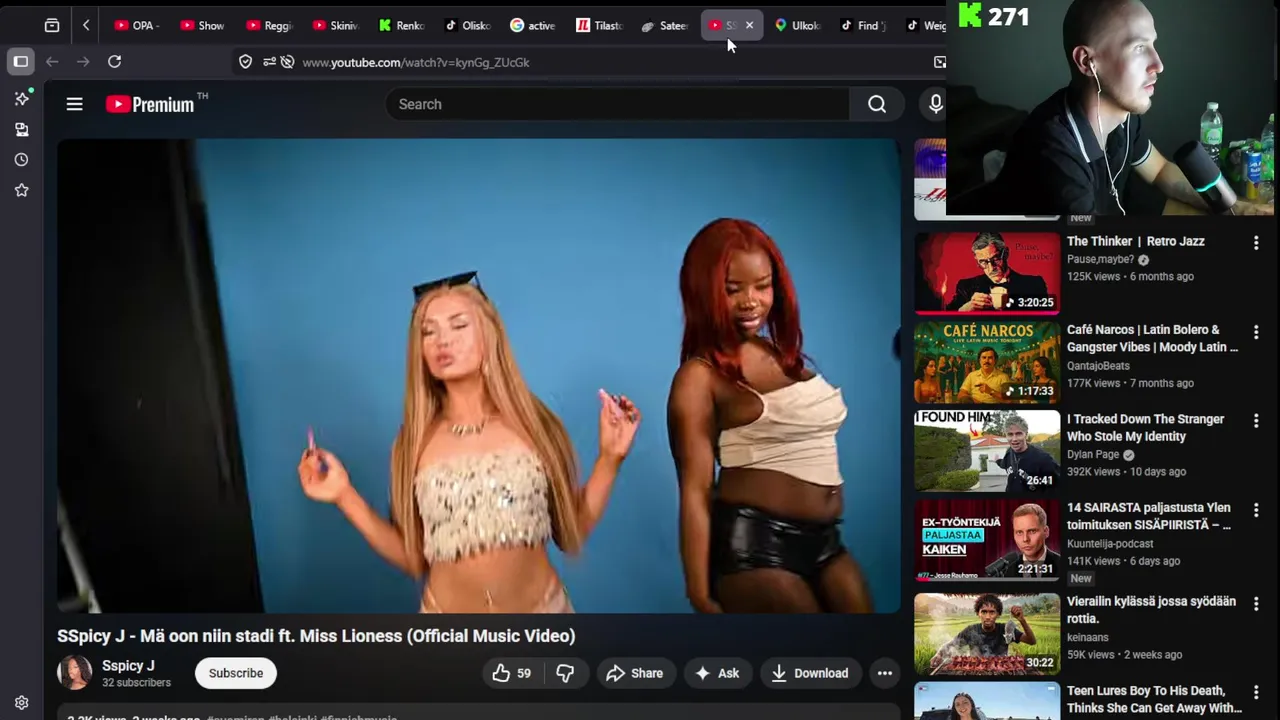
Task: Subscribe to Sspicy J channel
Action: coord(236,673)
